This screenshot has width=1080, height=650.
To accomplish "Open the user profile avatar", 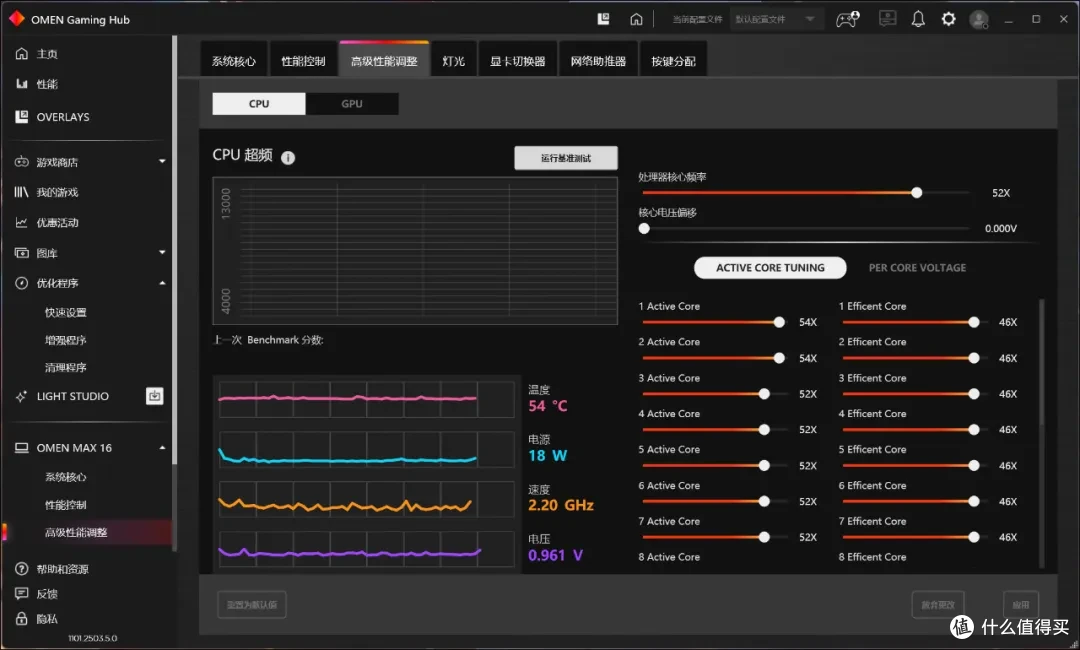I will pos(979,19).
